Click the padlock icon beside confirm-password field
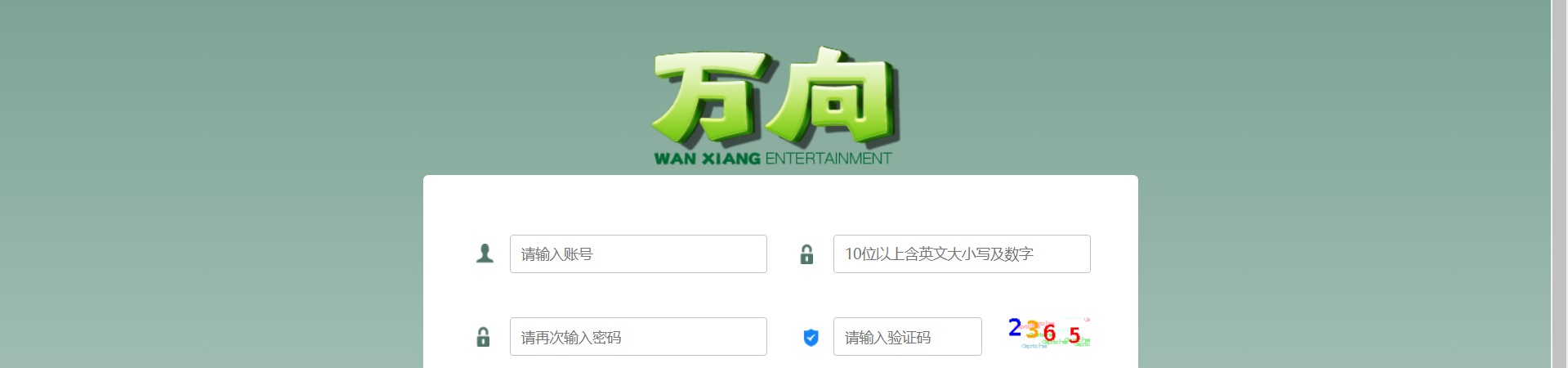Image resolution: width=1568 pixels, height=368 pixels. coord(483,337)
